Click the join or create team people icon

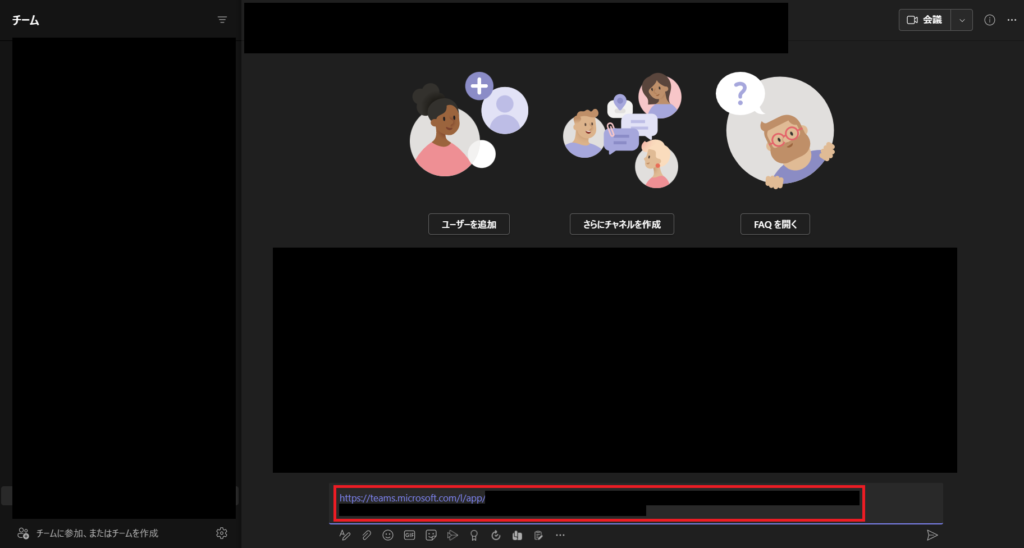pyautogui.click(x=23, y=533)
